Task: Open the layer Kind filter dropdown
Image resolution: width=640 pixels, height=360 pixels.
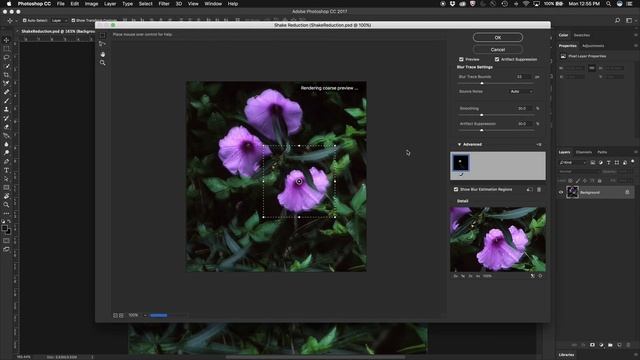Action: tap(573, 162)
